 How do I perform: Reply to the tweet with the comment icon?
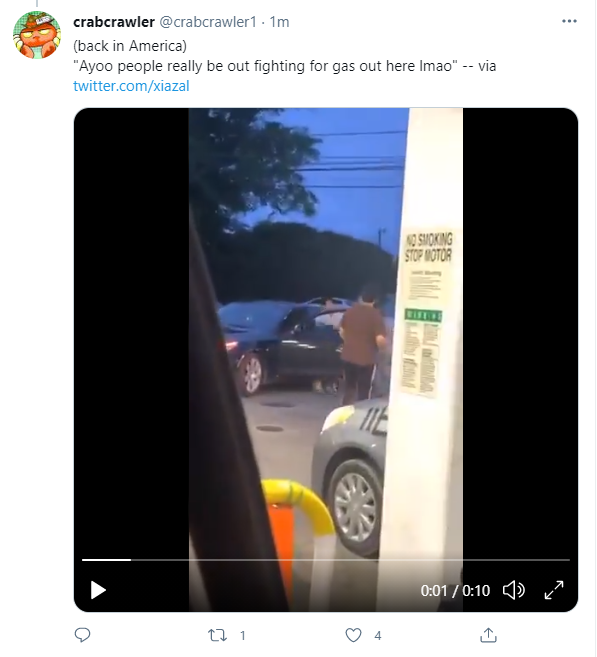(83, 635)
